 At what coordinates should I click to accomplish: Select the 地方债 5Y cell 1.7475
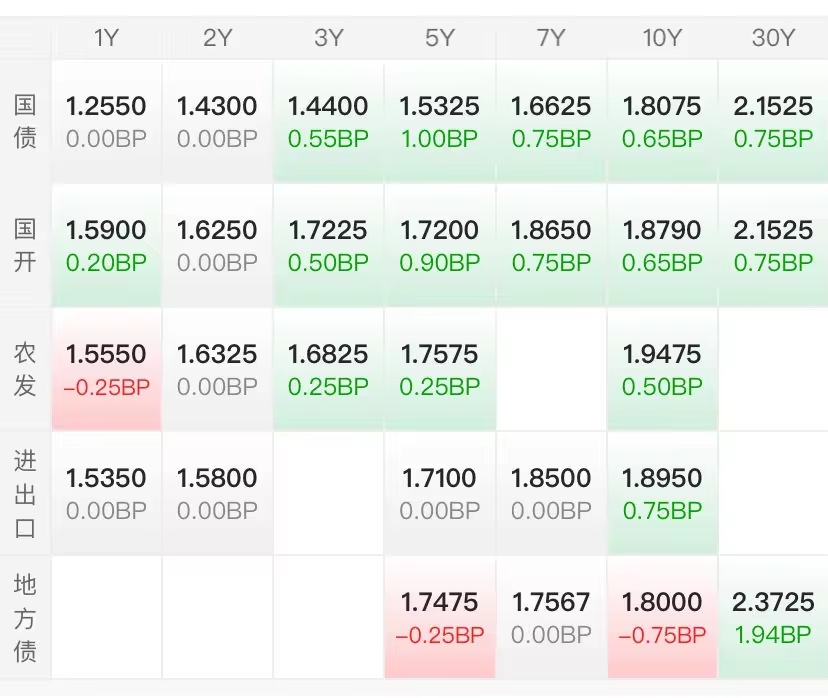(439, 617)
